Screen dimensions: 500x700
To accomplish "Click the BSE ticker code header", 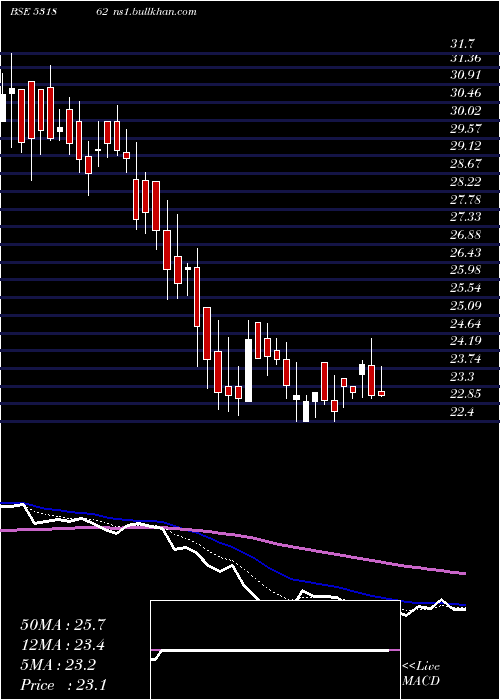I will 58,12.
